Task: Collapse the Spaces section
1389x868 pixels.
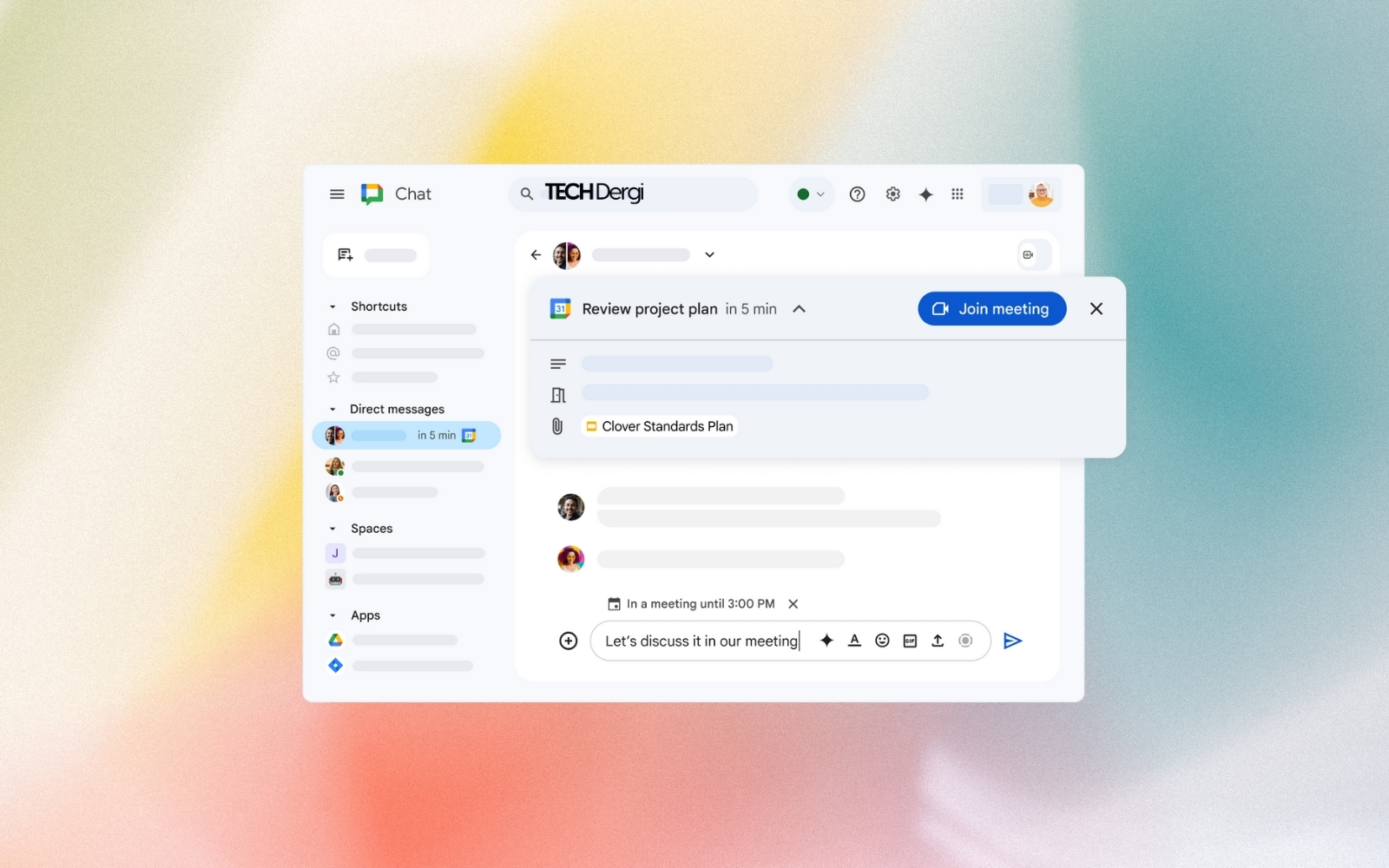Action: [332, 528]
